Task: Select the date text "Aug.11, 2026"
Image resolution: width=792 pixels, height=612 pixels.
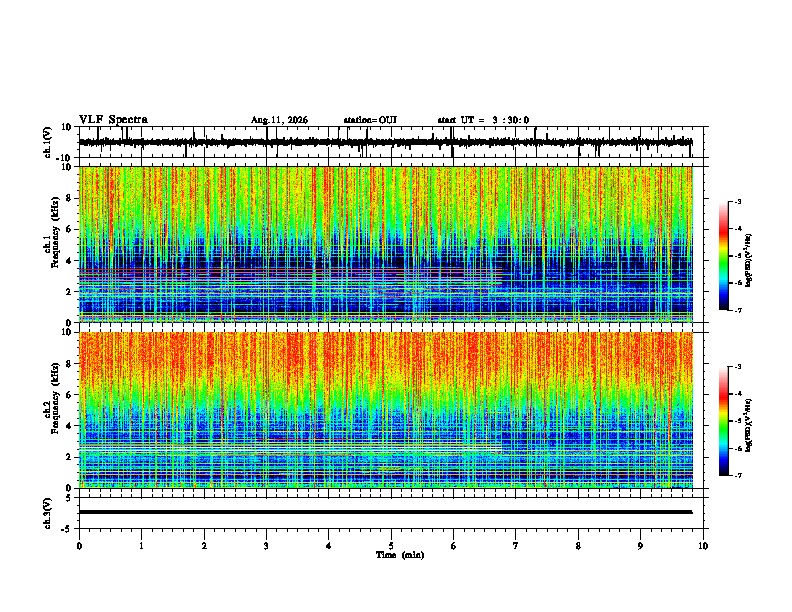Action: pos(279,120)
